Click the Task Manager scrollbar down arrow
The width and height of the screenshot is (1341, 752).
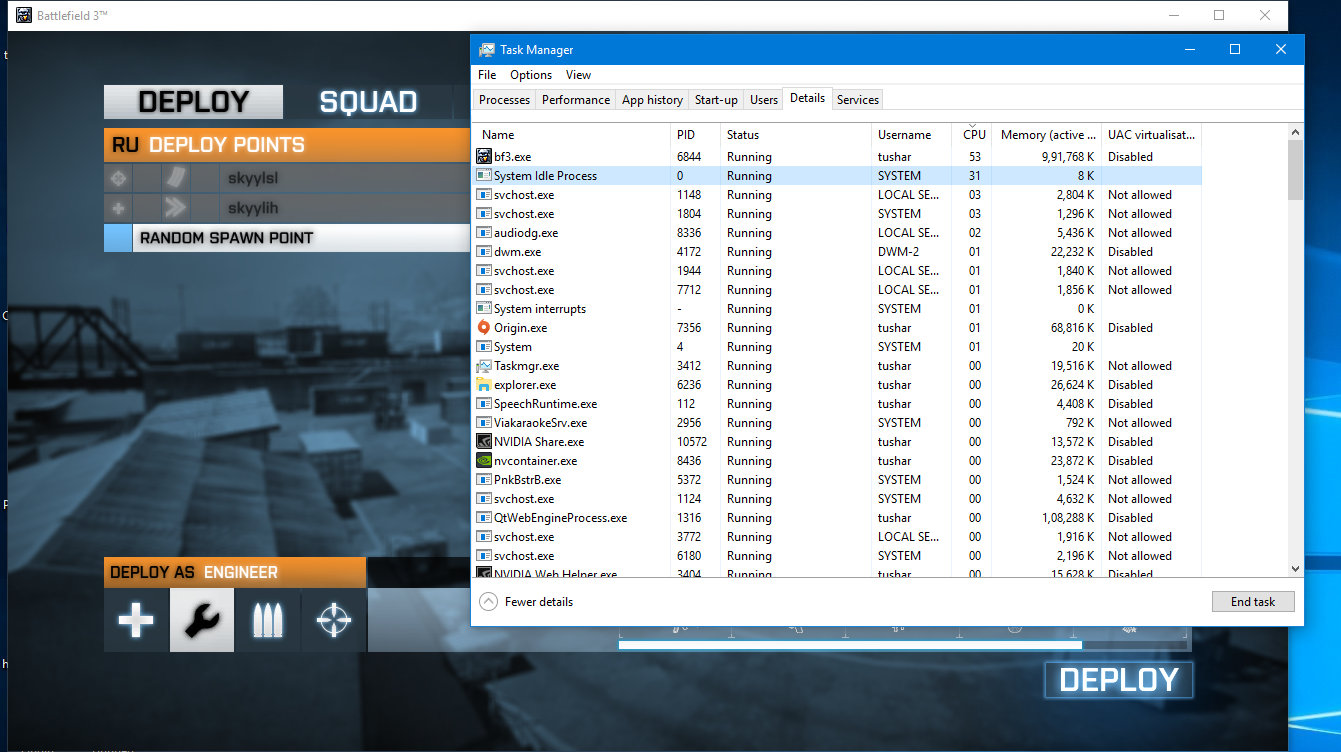click(1295, 568)
